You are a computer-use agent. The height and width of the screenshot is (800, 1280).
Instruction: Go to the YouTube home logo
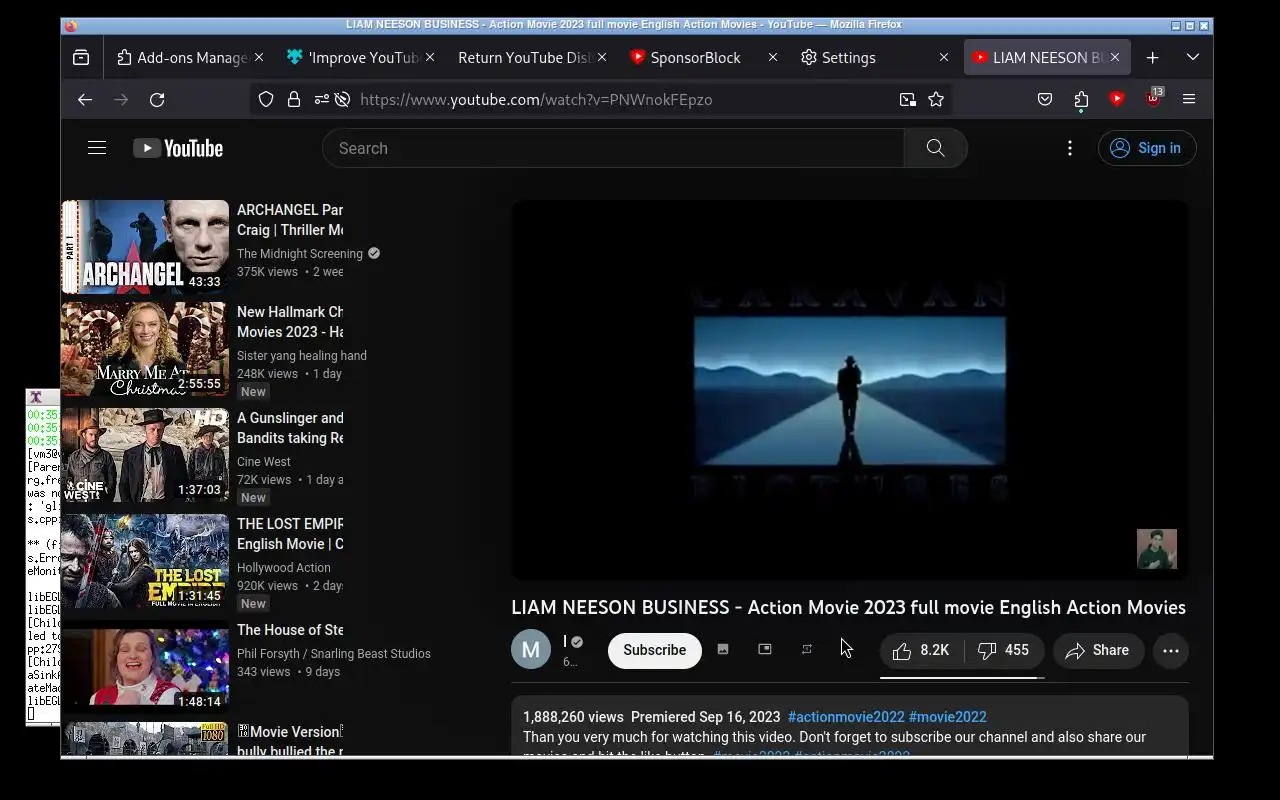[178, 148]
